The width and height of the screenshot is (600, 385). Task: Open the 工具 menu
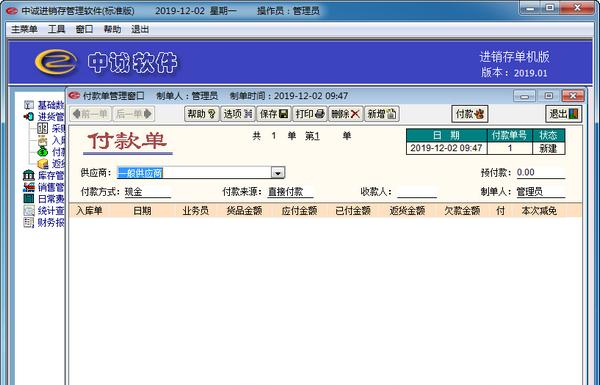56,29
